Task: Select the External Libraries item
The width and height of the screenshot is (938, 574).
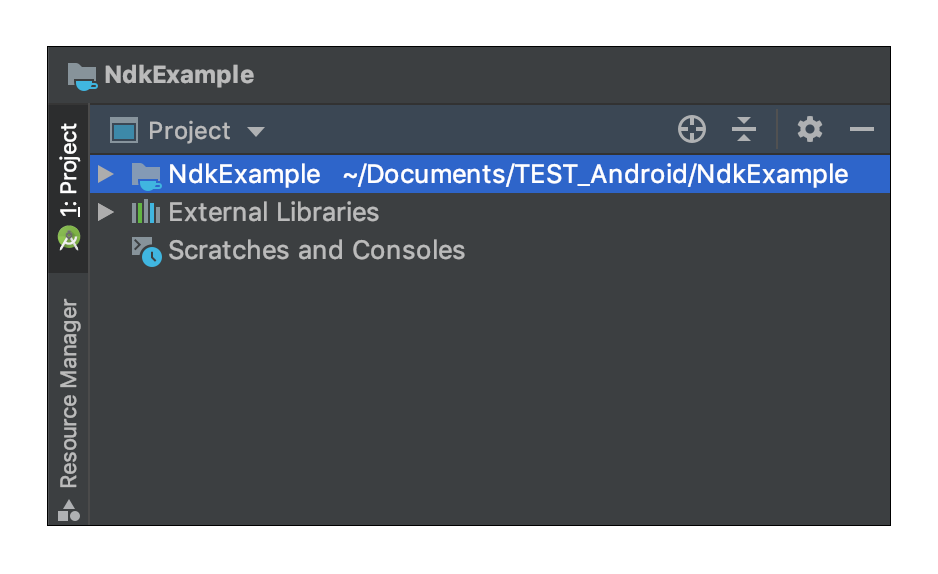Action: point(273,212)
